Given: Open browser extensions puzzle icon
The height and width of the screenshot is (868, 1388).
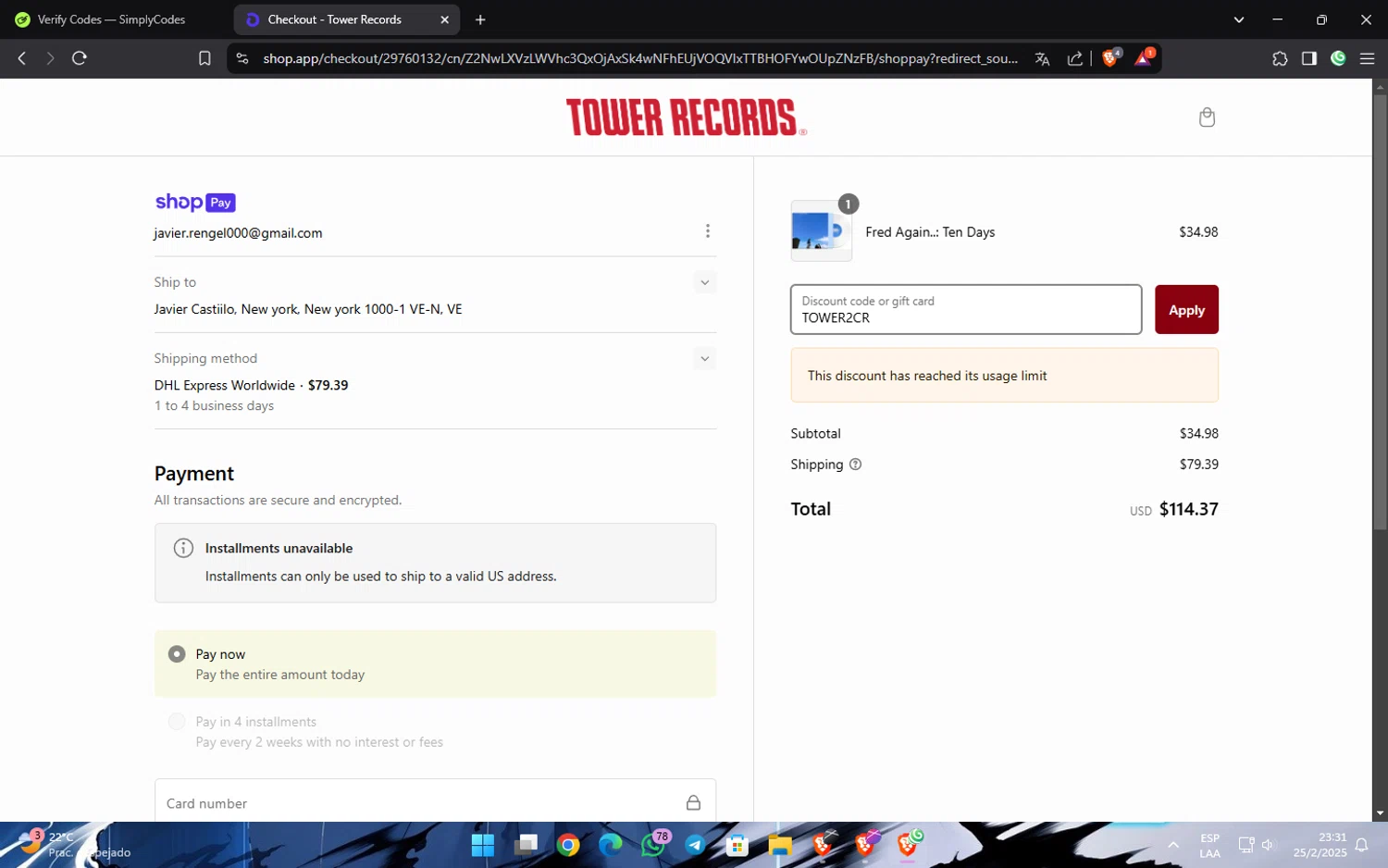Looking at the screenshot, I should [x=1280, y=58].
